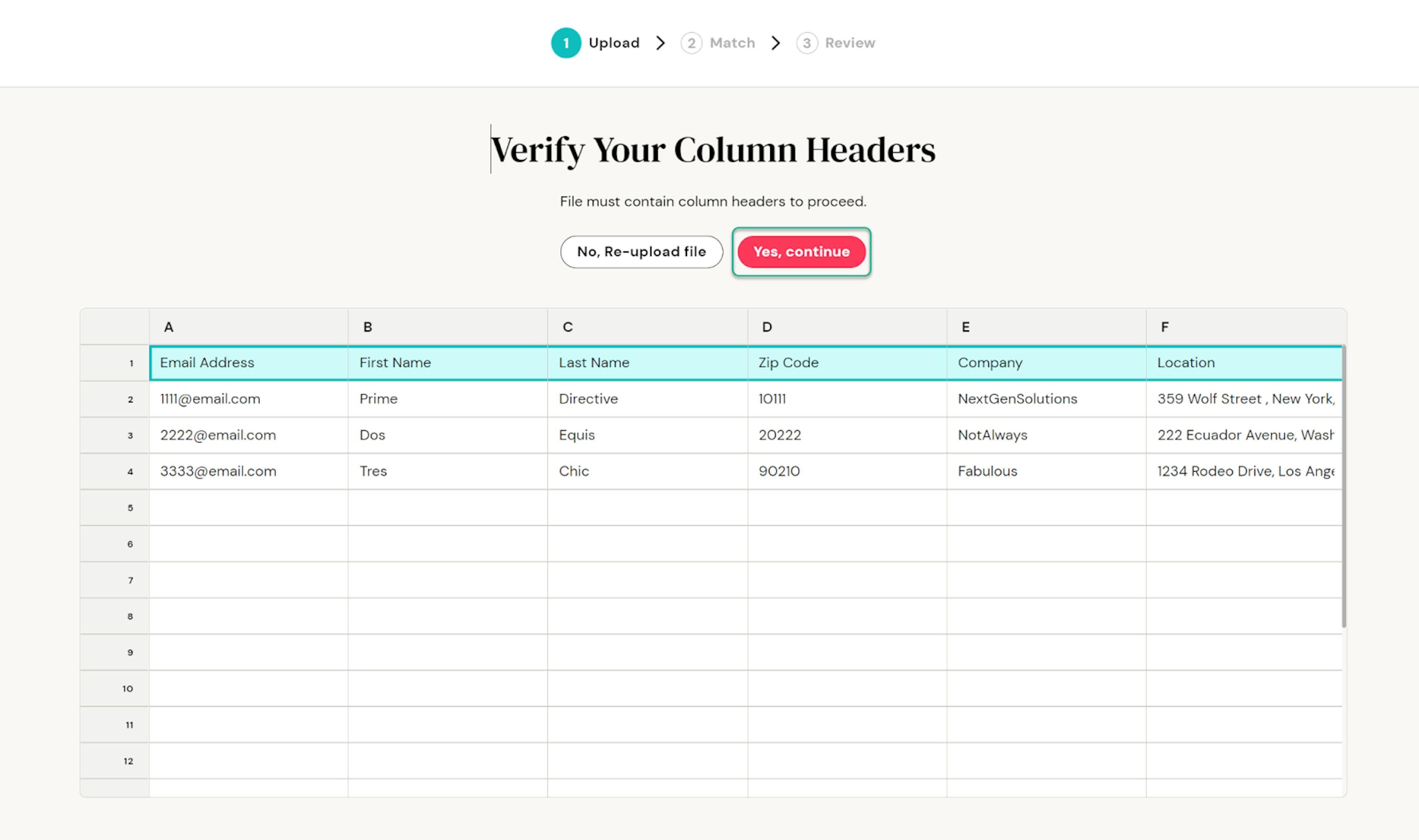
Task: Go to the Review step label
Action: coord(850,43)
